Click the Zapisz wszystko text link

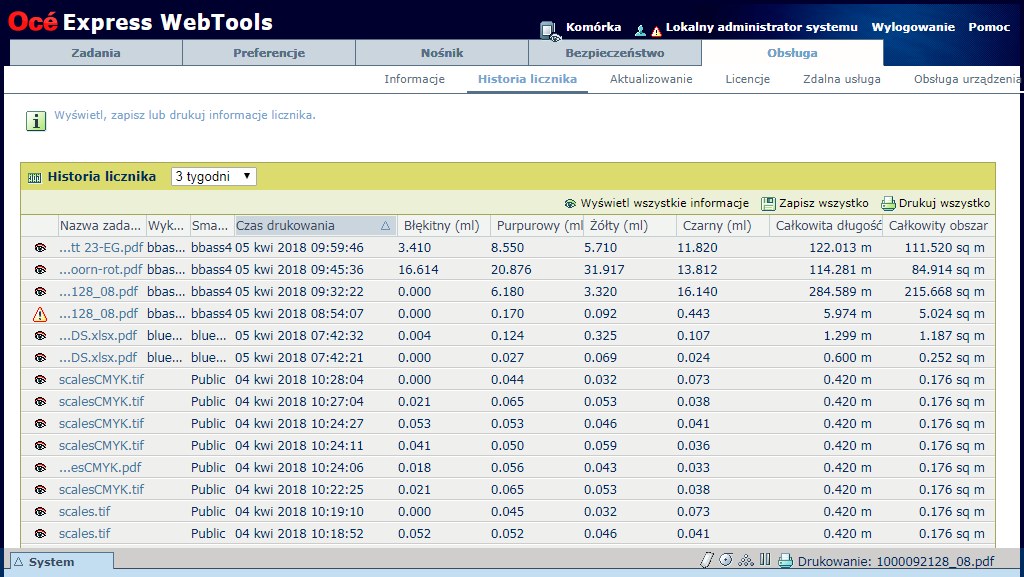point(824,203)
